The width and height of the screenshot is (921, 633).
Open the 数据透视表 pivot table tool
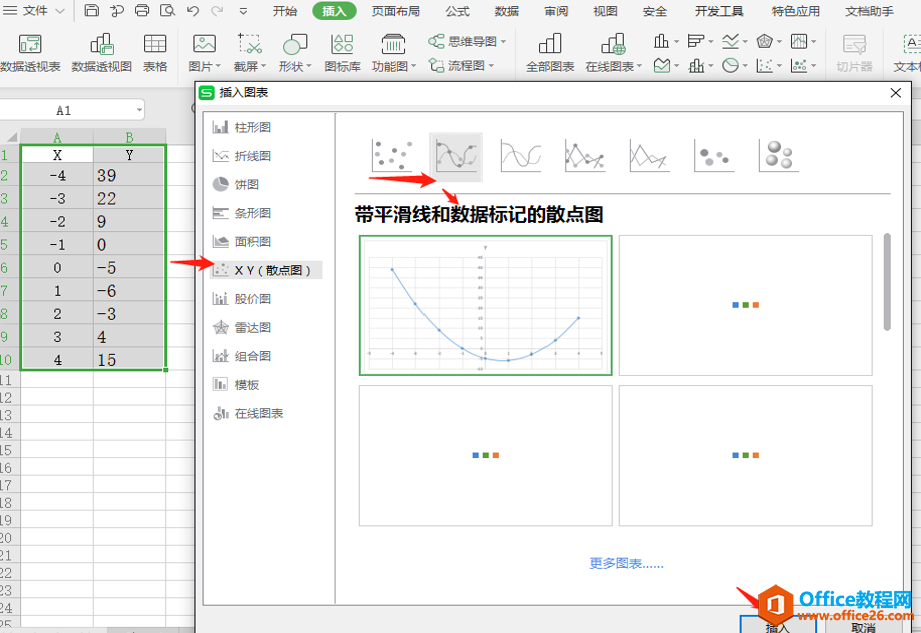tap(30, 53)
